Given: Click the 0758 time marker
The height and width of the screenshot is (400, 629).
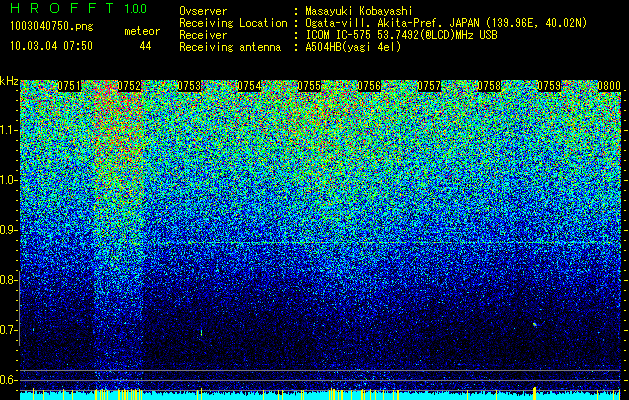Looking at the screenshot, I should [489, 86].
